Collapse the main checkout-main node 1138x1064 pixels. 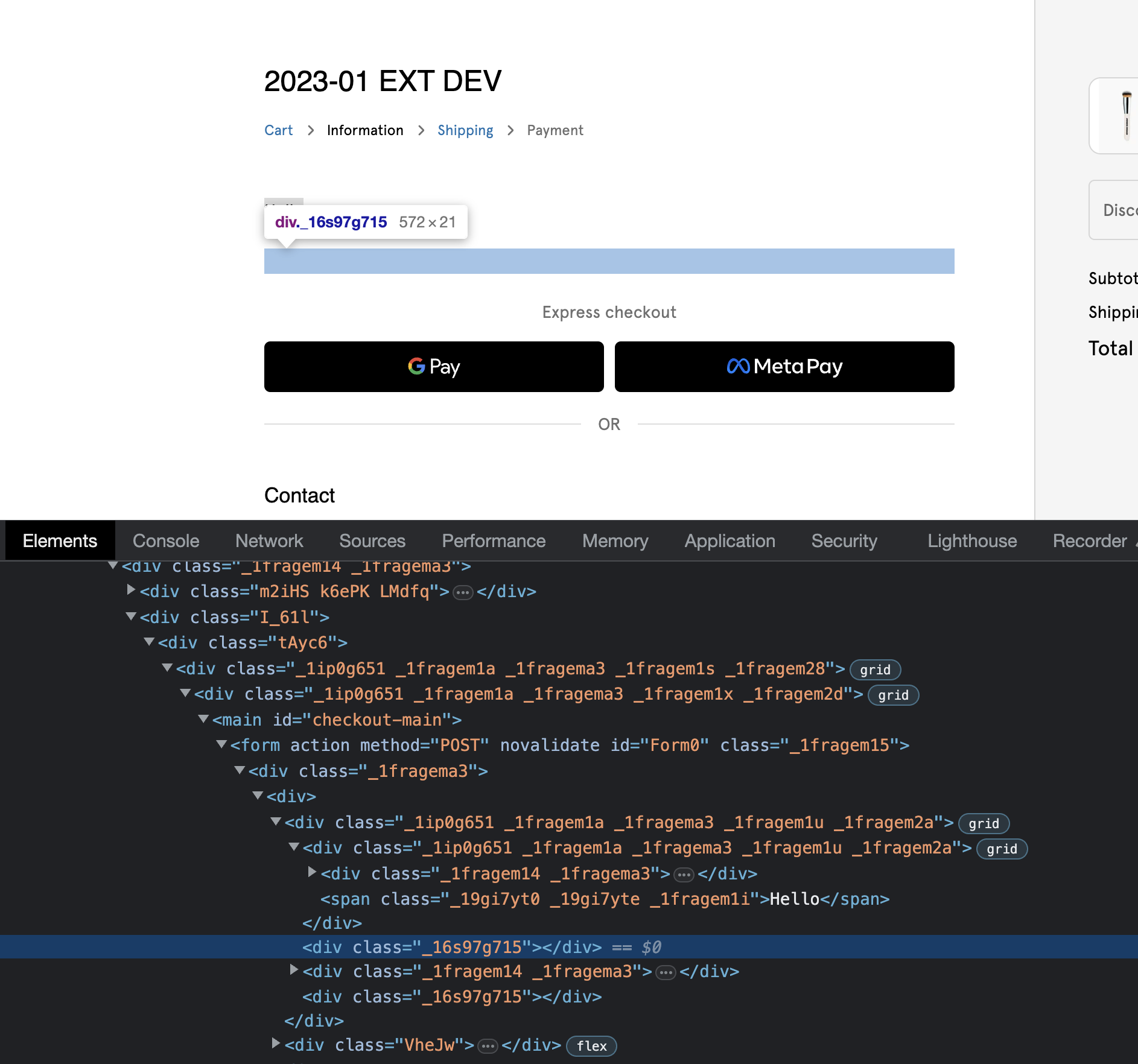(203, 720)
